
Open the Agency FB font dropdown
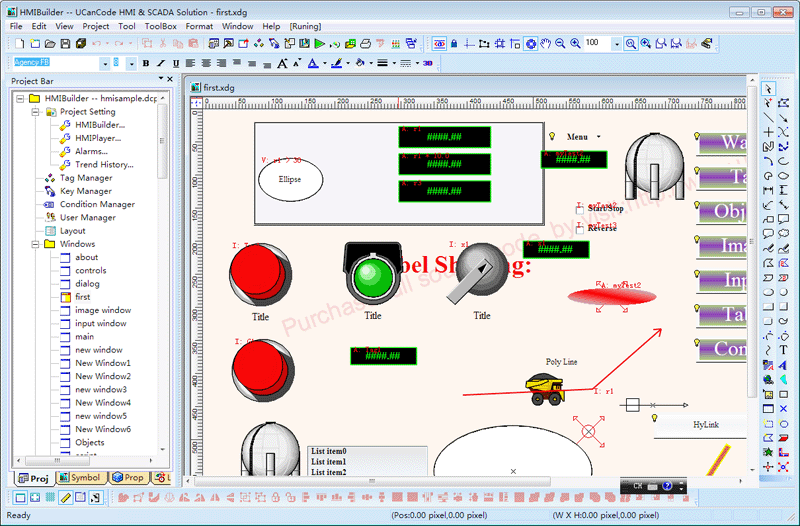point(104,63)
